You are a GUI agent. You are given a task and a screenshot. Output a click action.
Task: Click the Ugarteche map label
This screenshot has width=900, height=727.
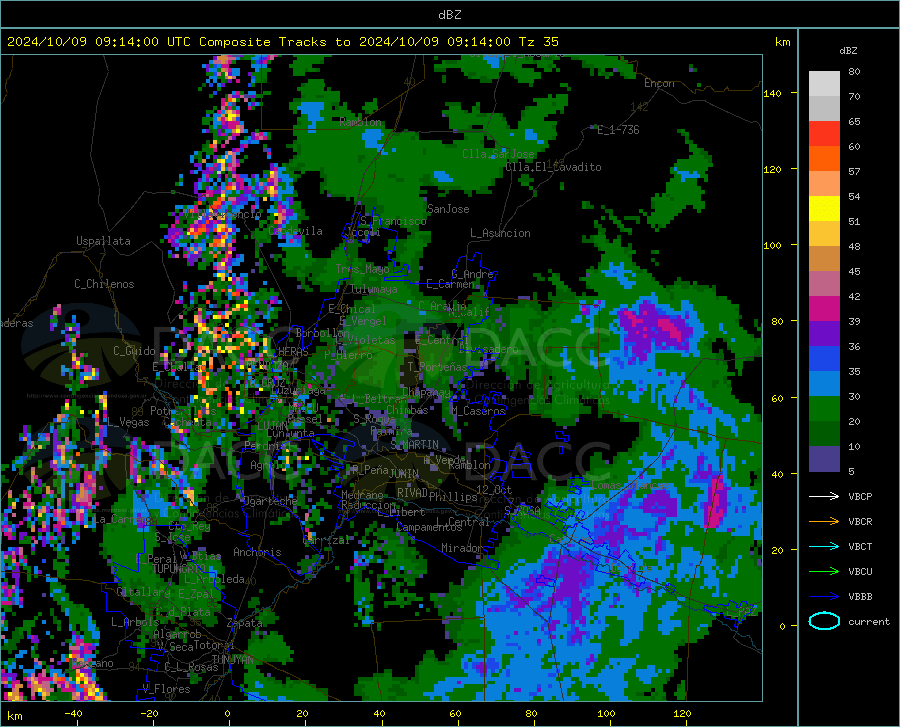point(270,500)
